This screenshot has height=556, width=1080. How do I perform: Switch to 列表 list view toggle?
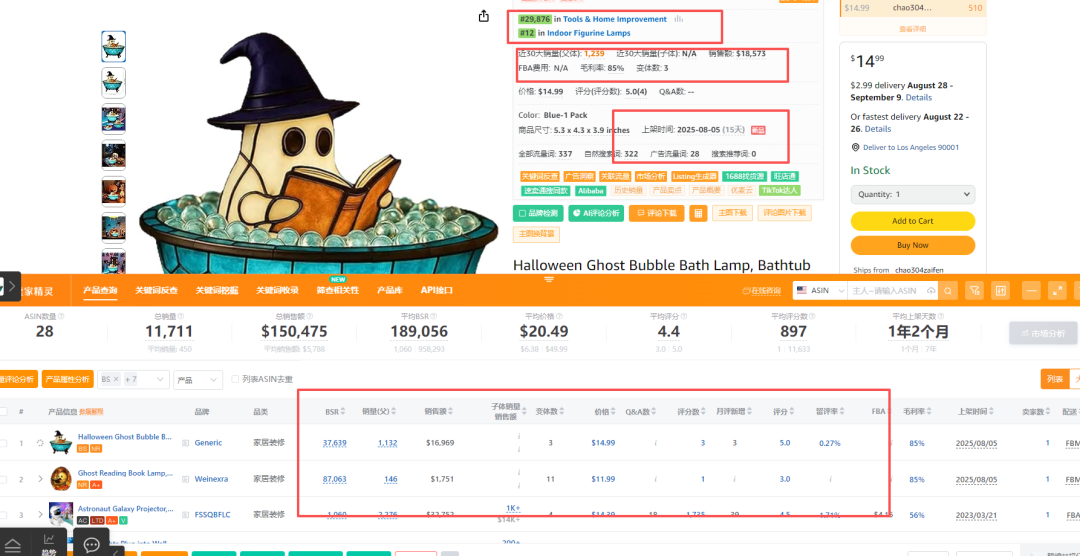pos(1055,379)
